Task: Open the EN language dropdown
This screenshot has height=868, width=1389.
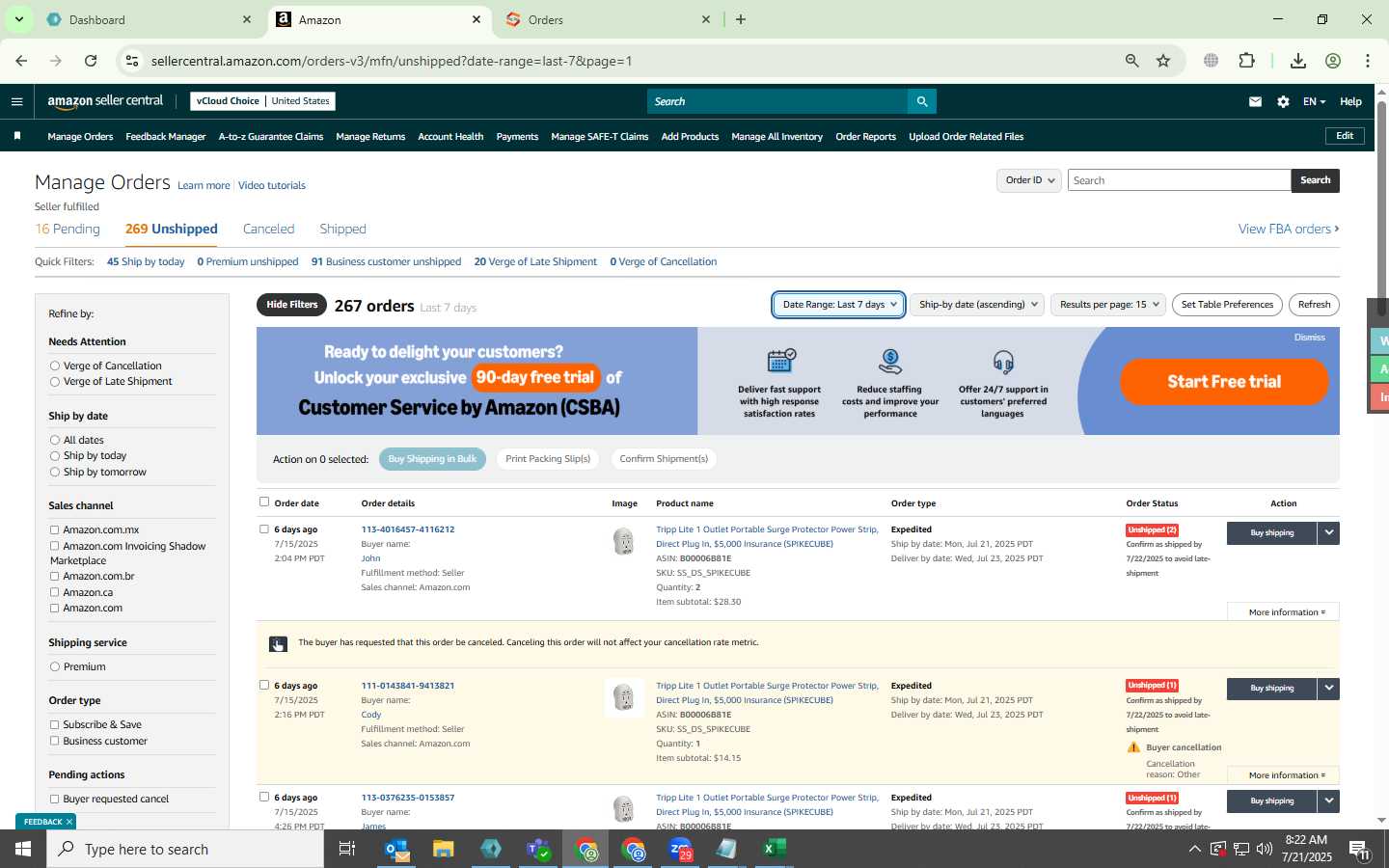Action: [x=1314, y=101]
